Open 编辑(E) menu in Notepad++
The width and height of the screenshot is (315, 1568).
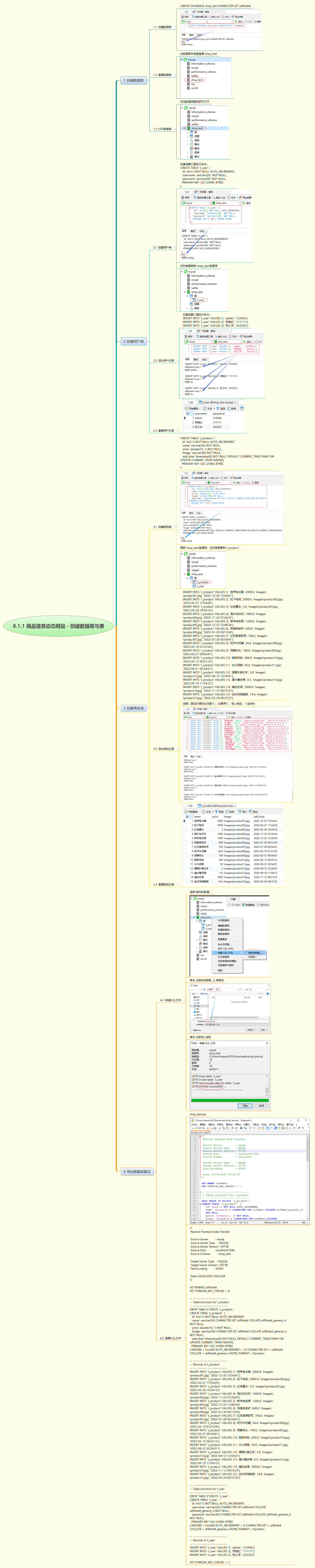(203, 1124)
